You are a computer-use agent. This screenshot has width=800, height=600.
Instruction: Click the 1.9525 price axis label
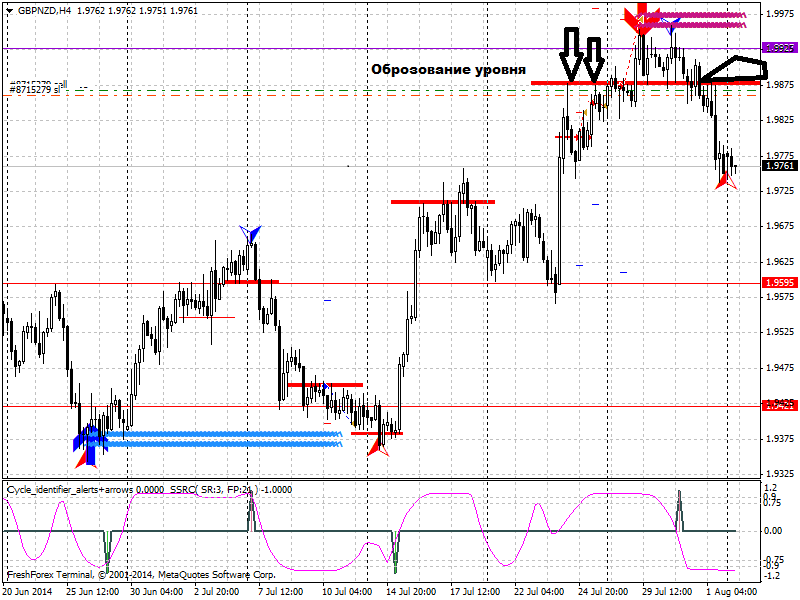pyautogui.click(x=781, y=332)
